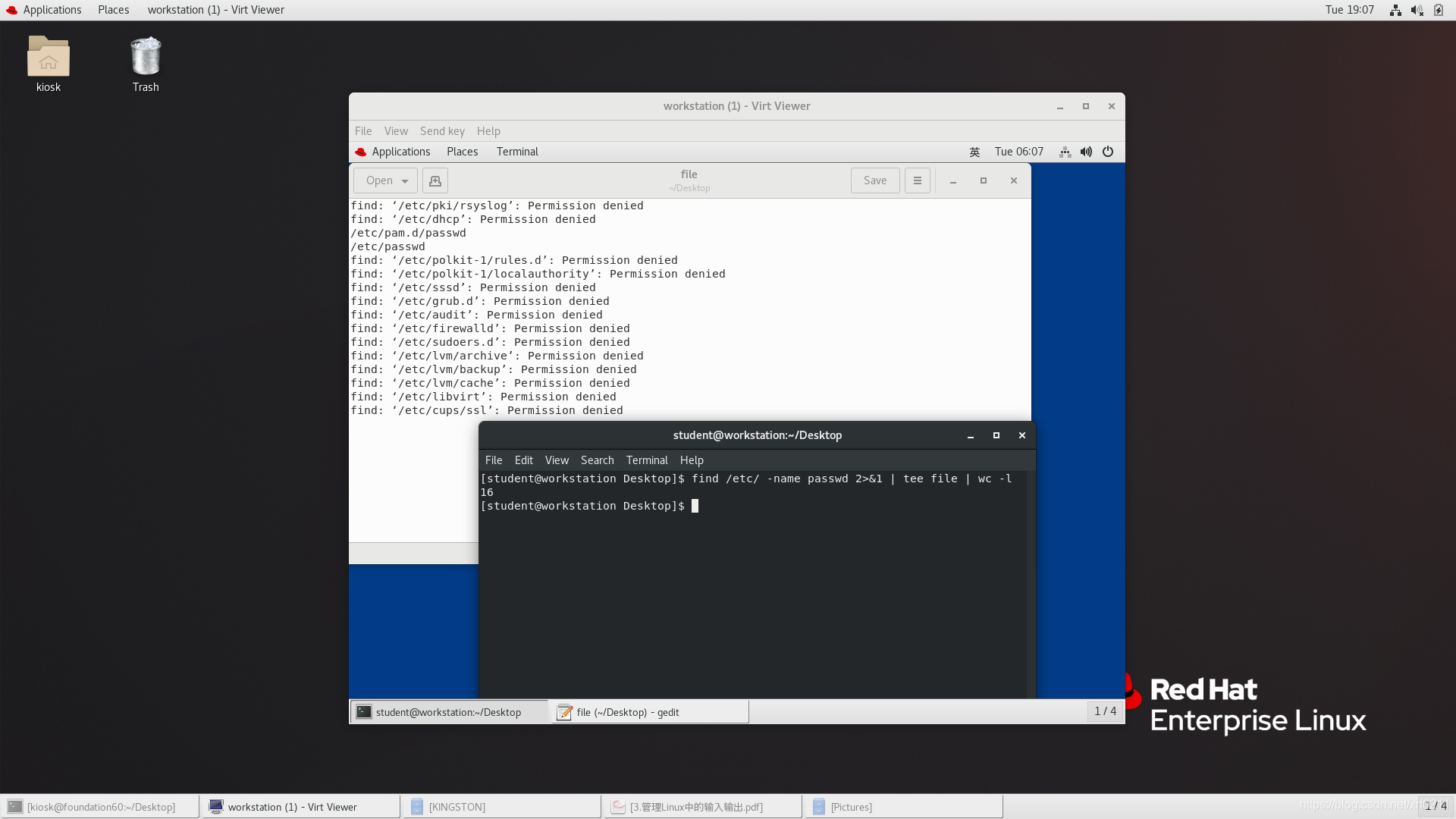Viewport: 1456px width, 819px height.
Task: Click input method language indicator
Action: 974,152
